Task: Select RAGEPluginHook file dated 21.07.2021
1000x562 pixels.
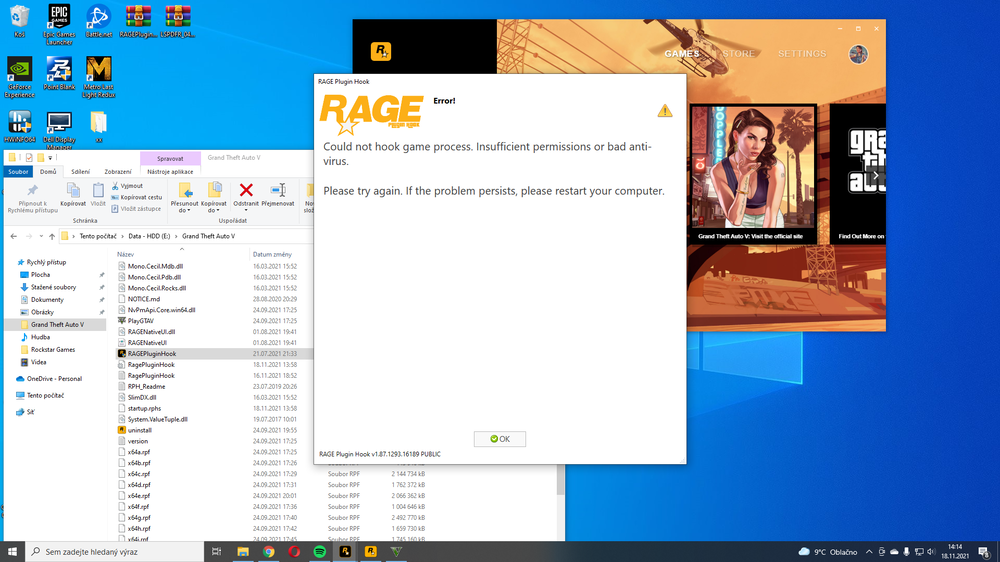Action: pyautogui.click(x=151, y=353)
